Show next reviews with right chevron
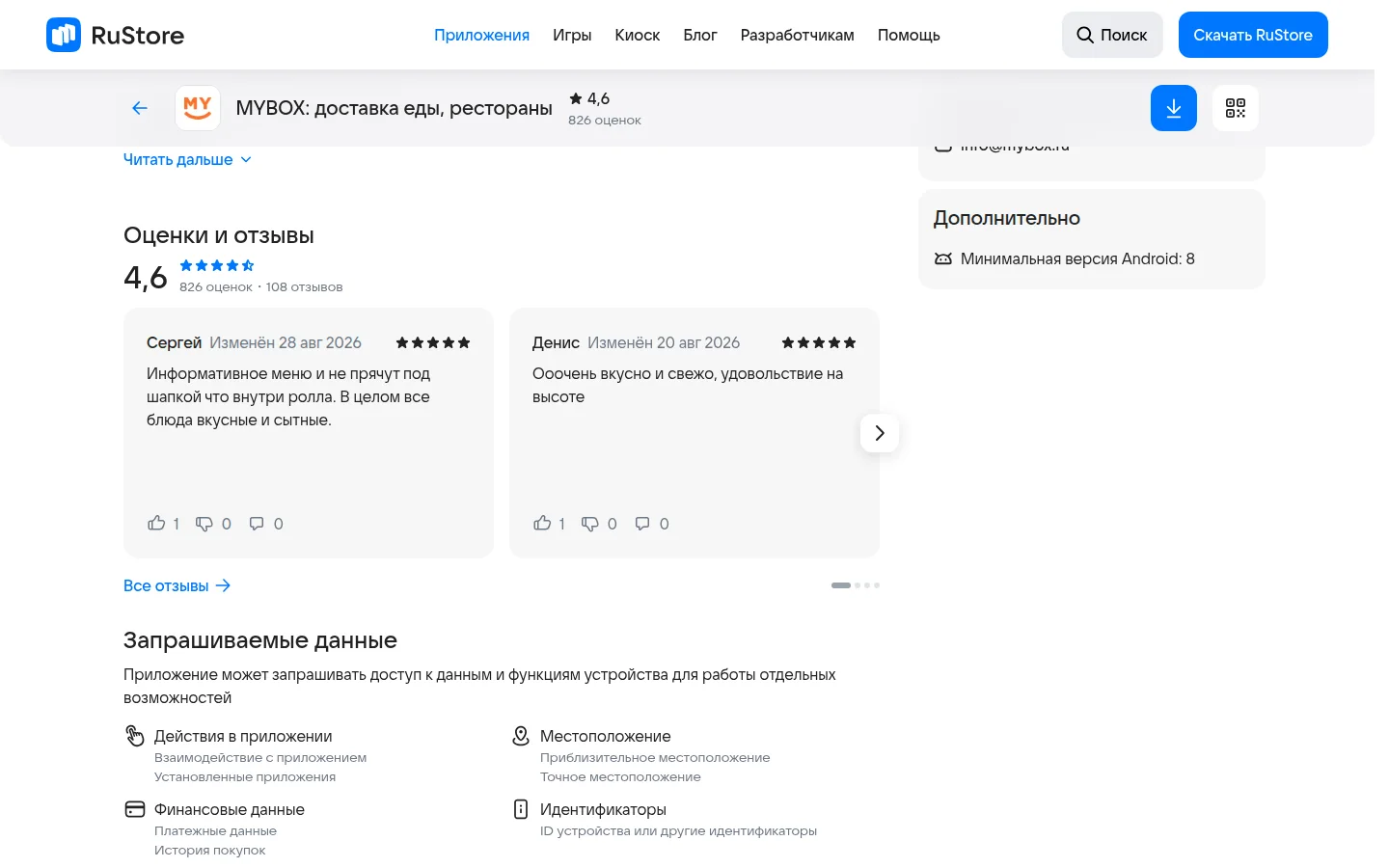This screenshot has width=1389, height=868. click(x=880, y=433)
